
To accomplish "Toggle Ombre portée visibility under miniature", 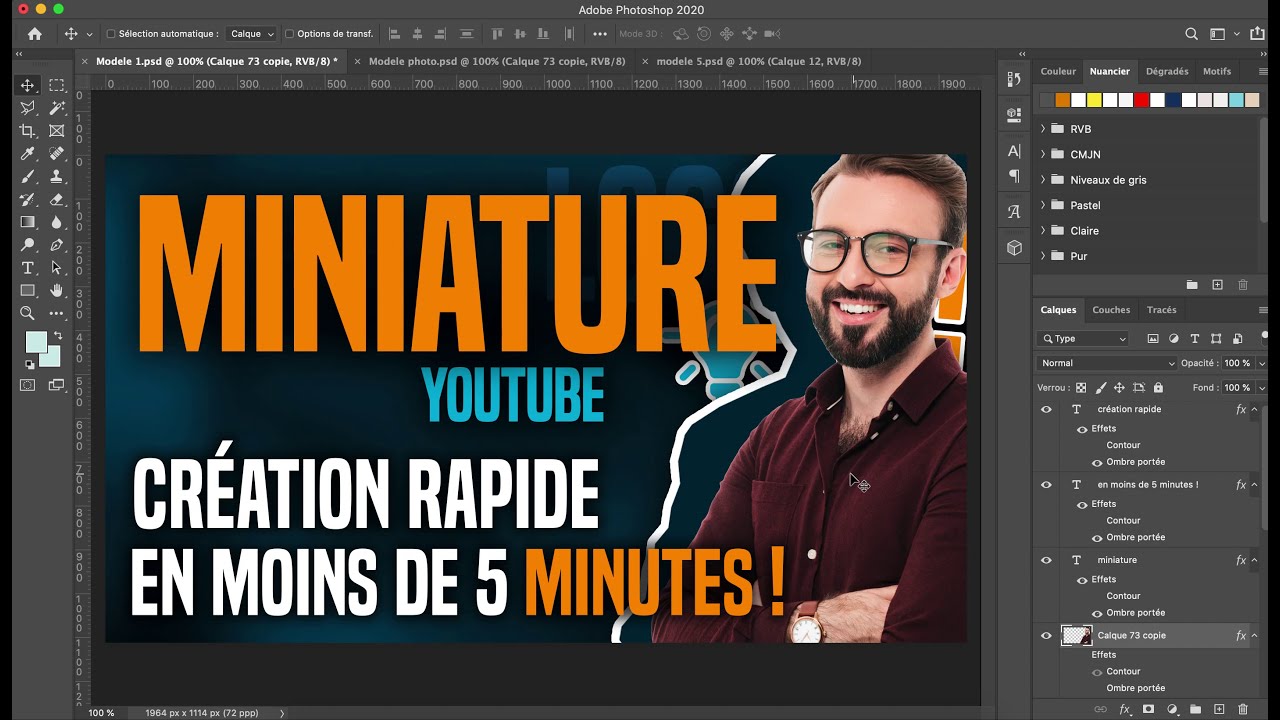I will point(1097,613).
